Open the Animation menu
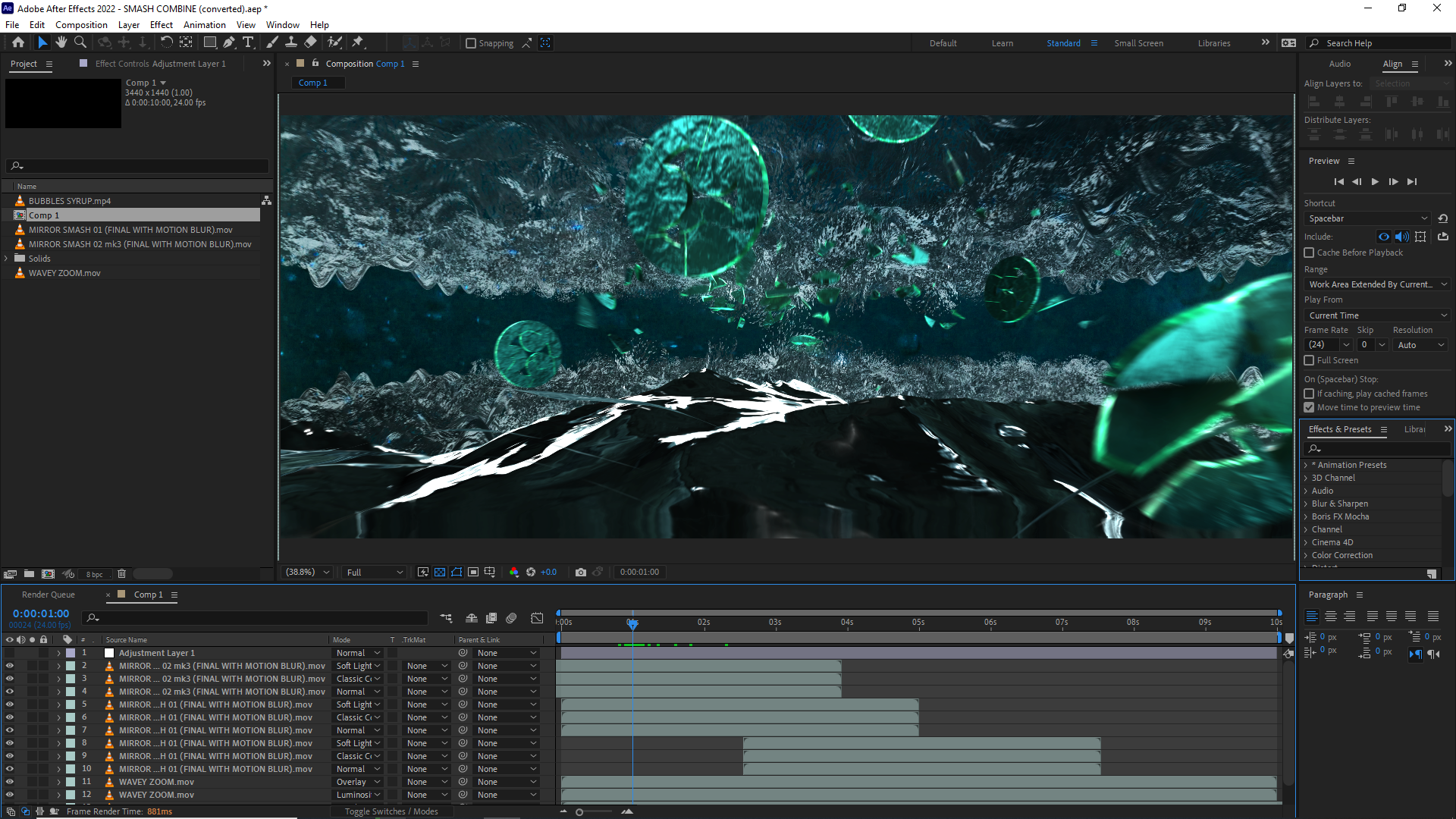 (x=204, y=24)
